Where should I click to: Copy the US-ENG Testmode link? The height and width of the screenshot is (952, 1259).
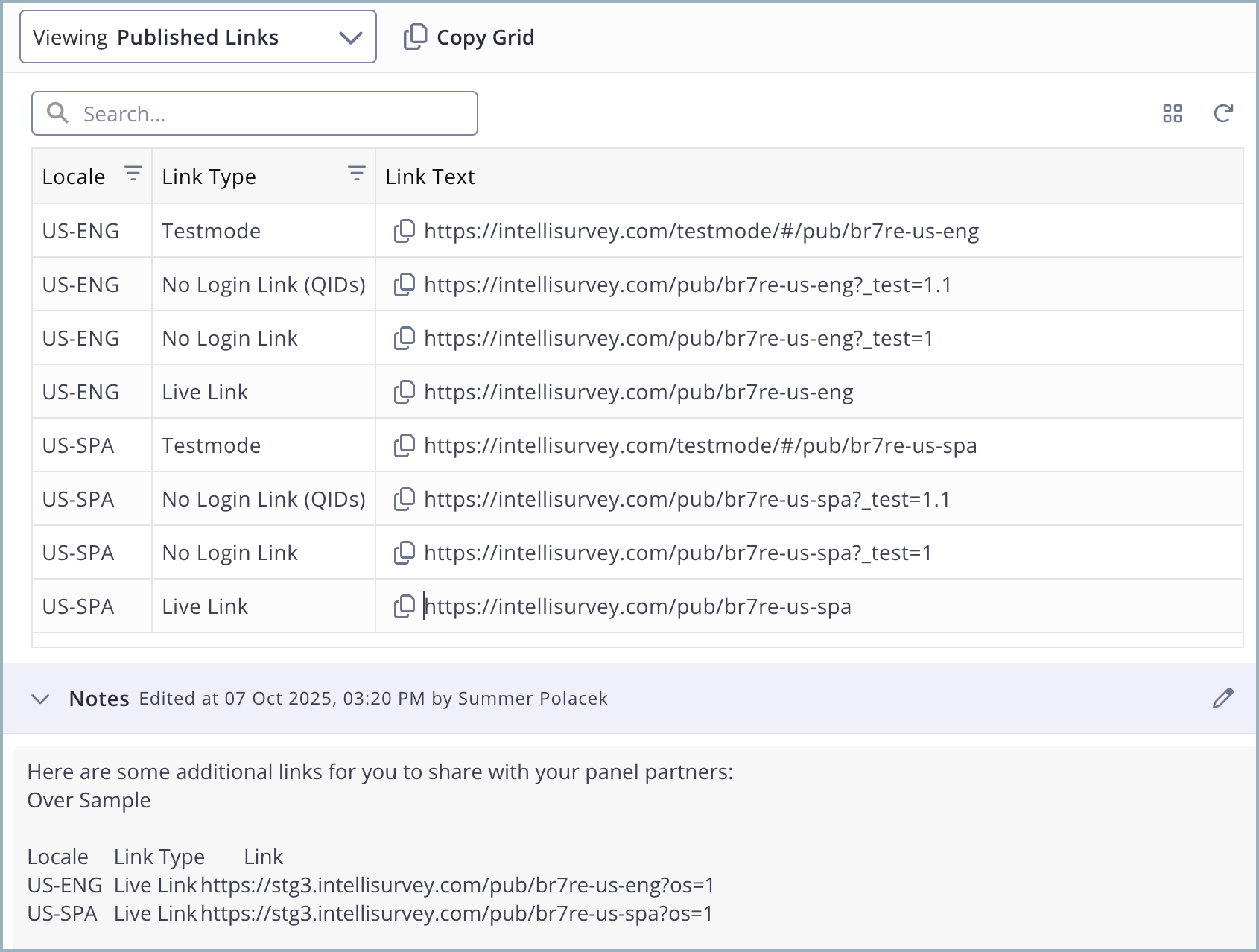[404, 231]
